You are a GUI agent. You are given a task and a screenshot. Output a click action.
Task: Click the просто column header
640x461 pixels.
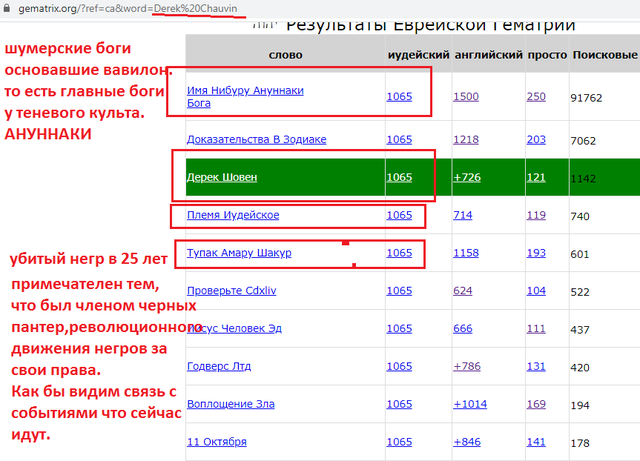pyautogui.click(x=547, y=55)
